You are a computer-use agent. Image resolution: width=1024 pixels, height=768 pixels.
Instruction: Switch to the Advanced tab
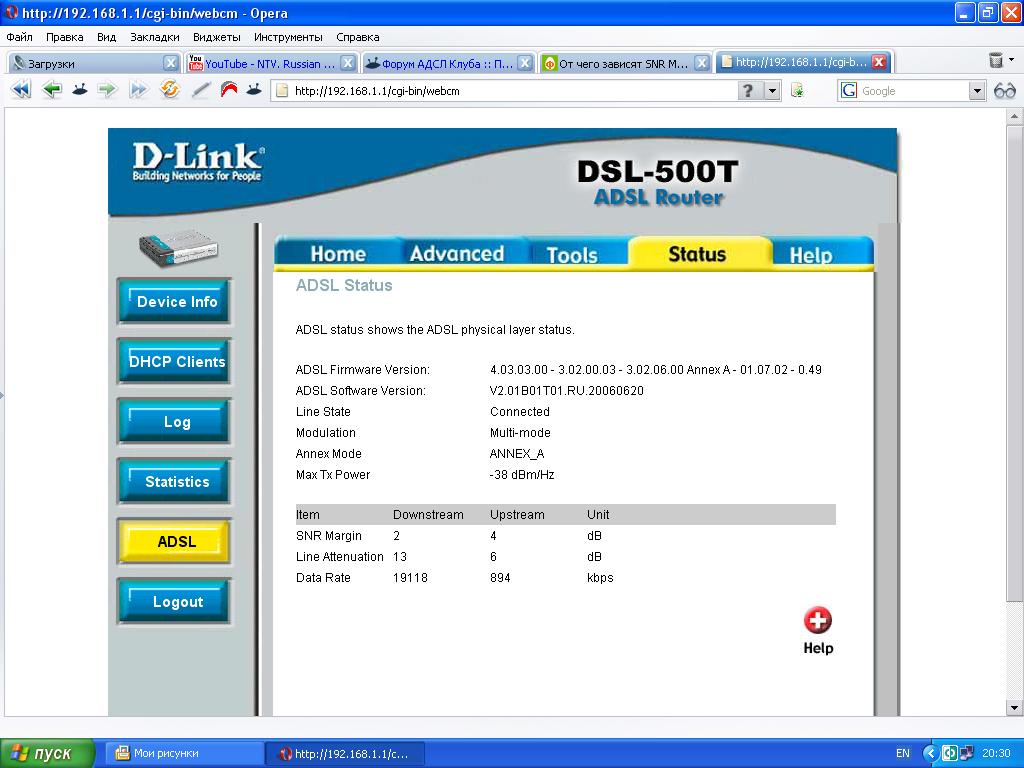[x=456, y=254]
